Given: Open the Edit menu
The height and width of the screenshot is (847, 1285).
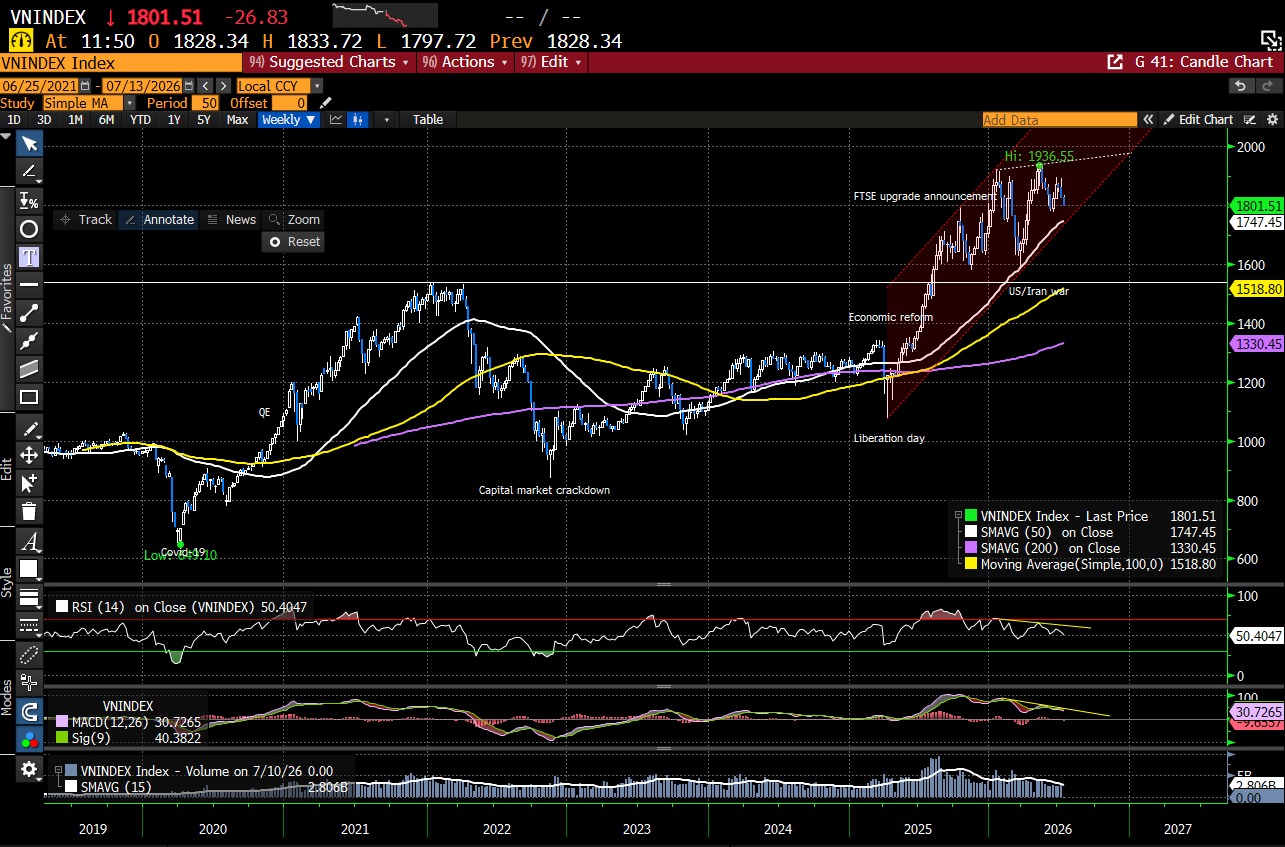Looking at the screenshot, I should 550,62.
